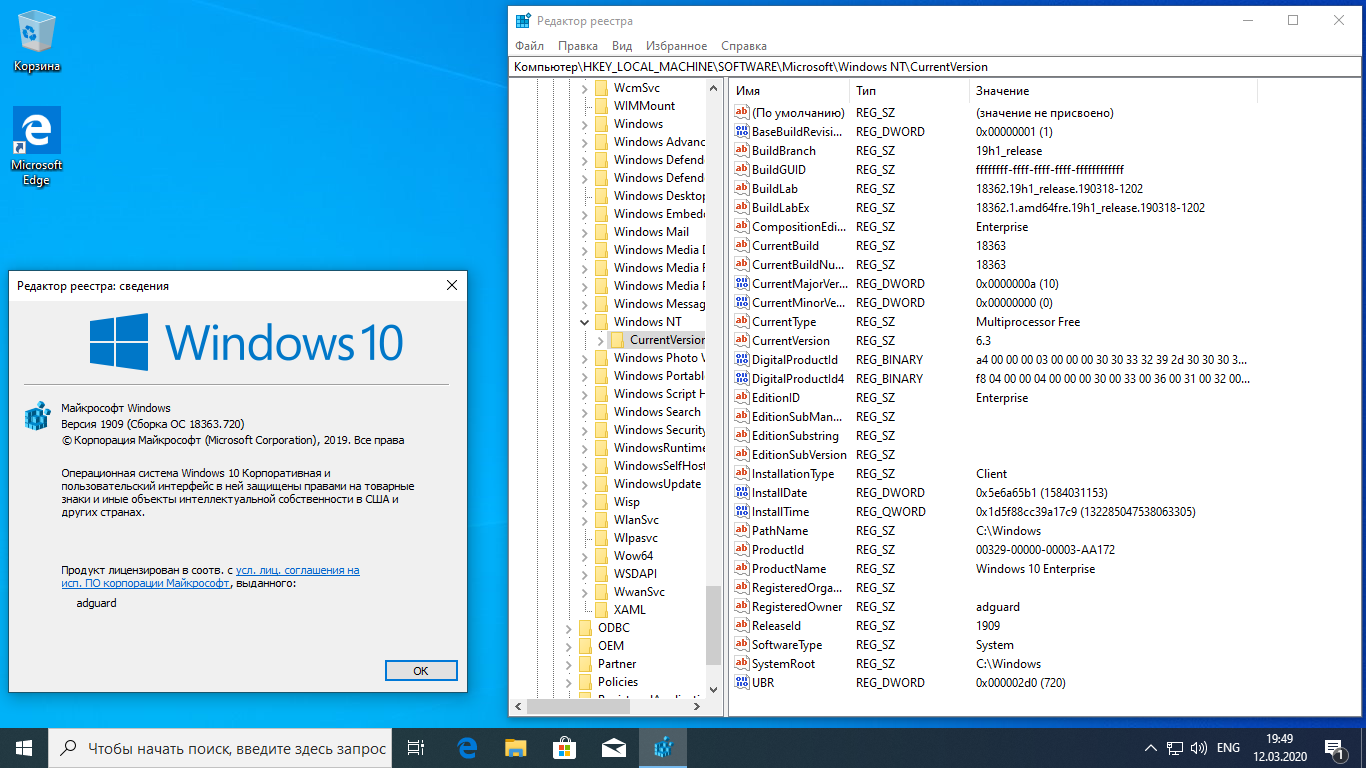Expand the Windows Mail tree node
This screenshot has width=1366, height=768.
coord(585,232)
